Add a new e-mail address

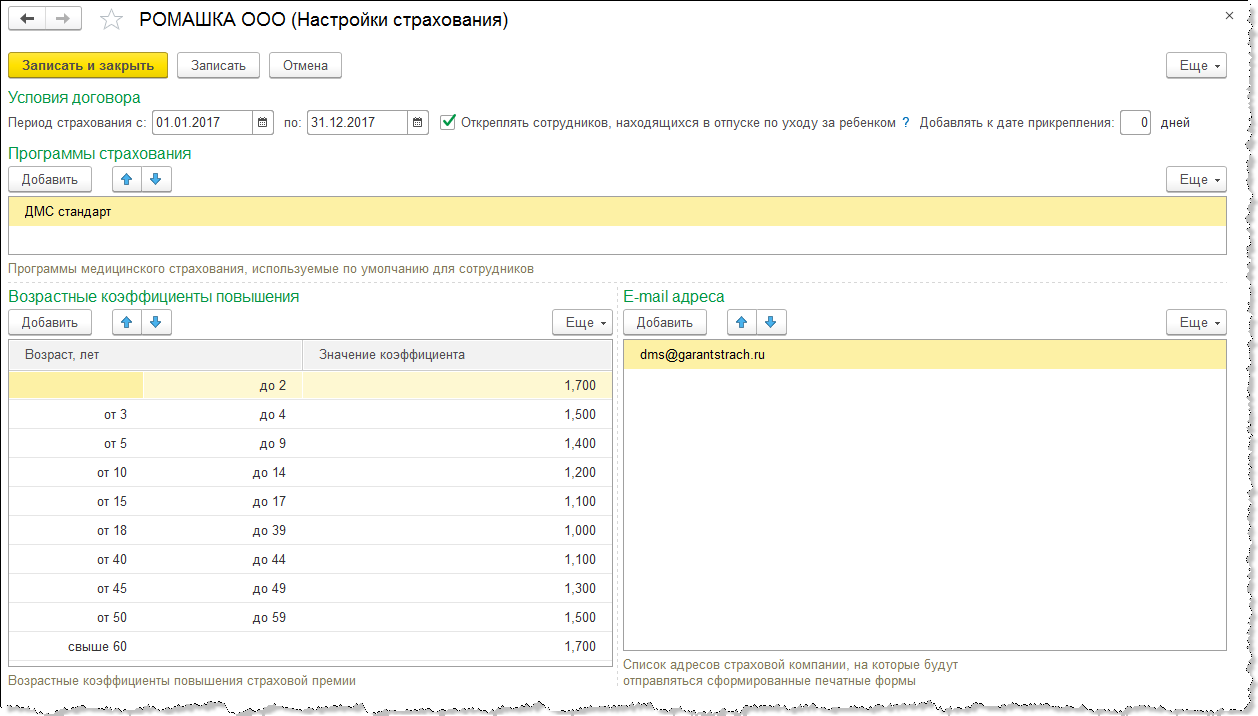coord(664,322)
